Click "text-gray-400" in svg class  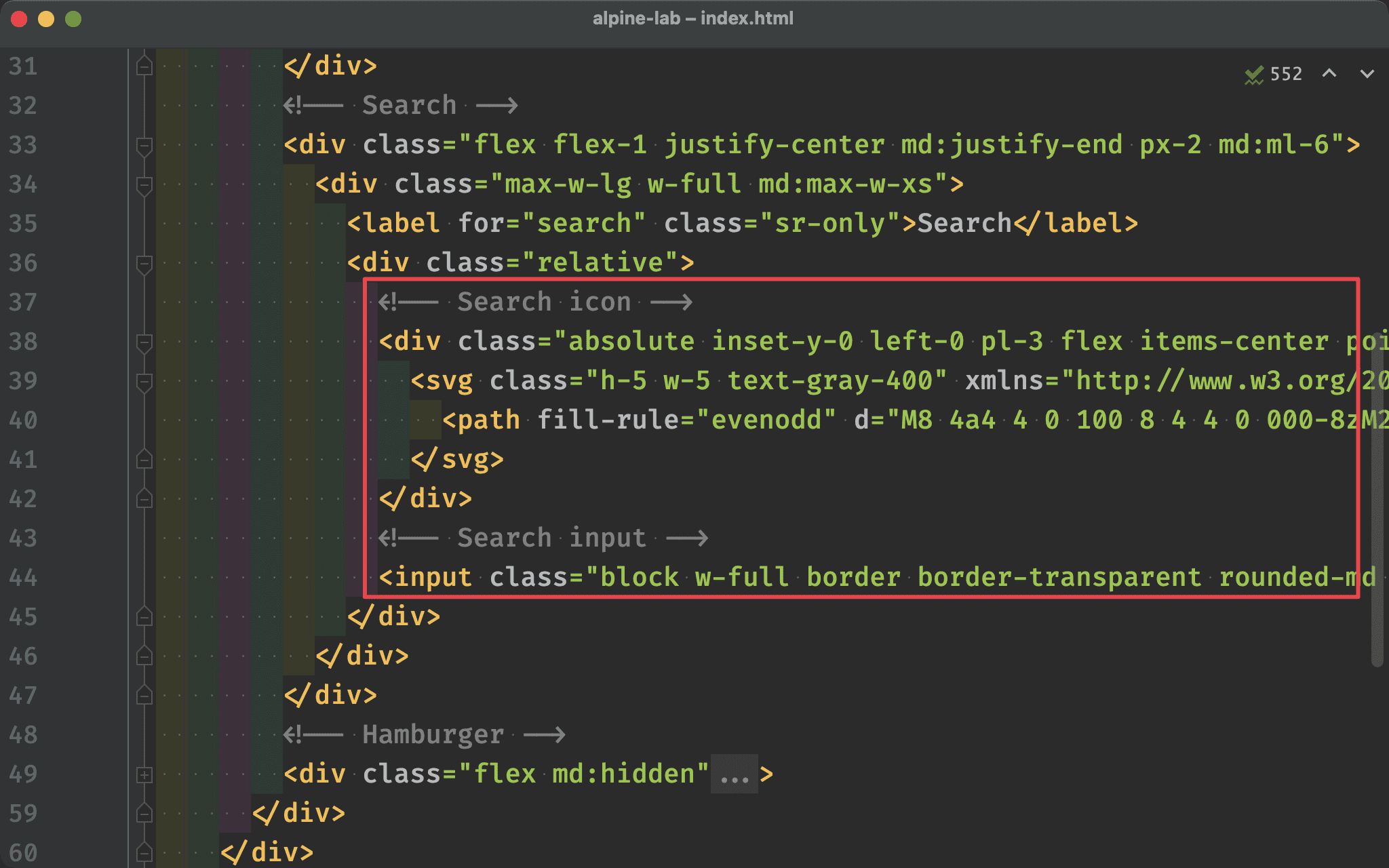point(830,381)
